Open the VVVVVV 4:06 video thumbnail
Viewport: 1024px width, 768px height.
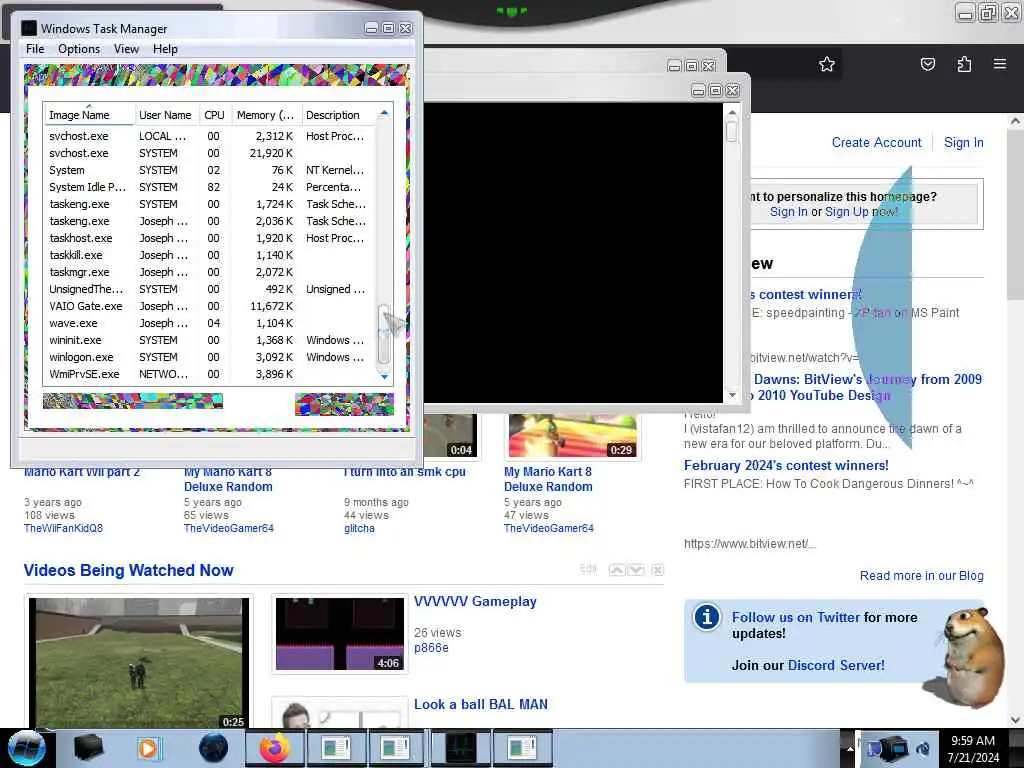[340, 634]
